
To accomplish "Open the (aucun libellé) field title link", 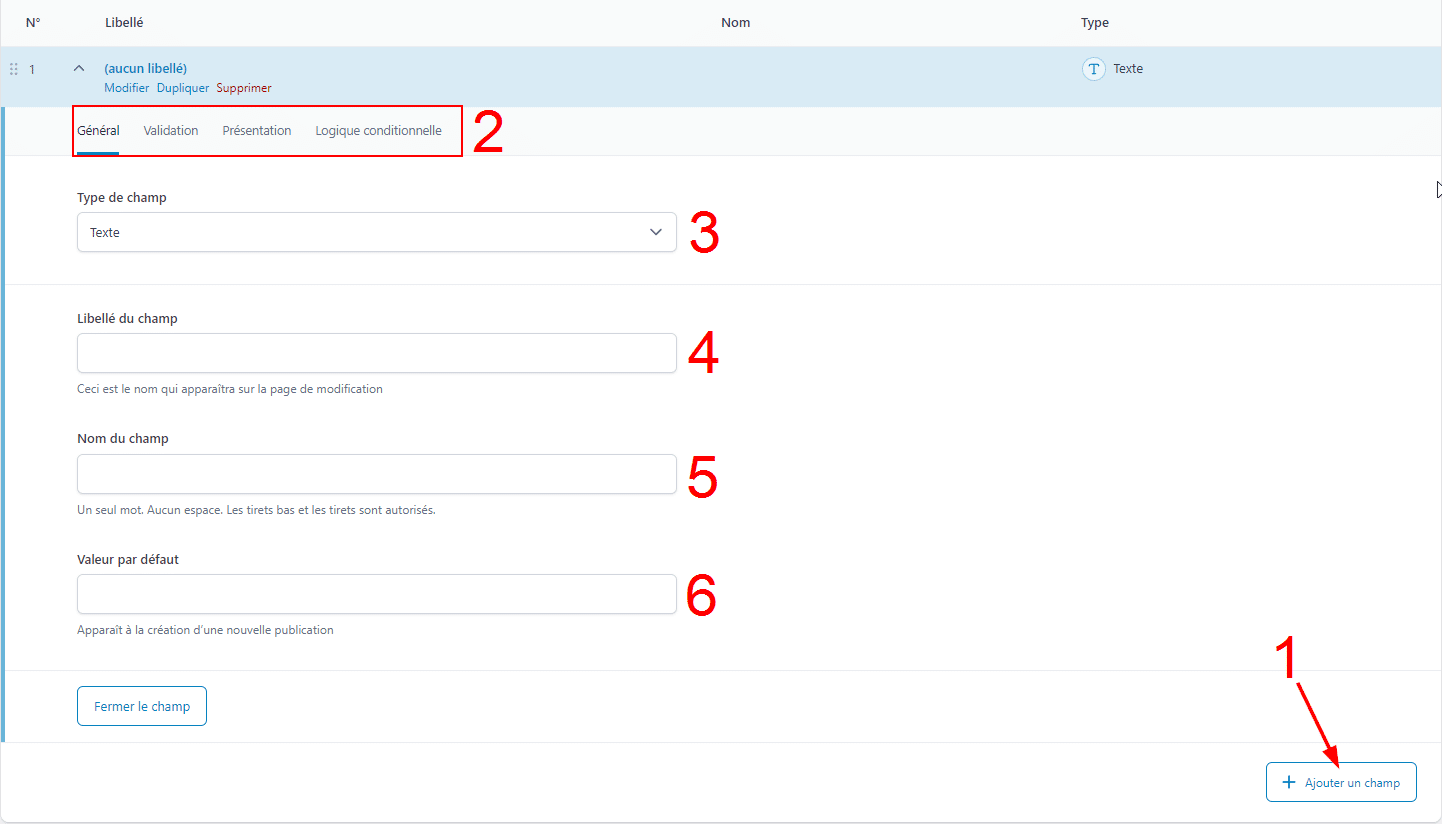I will click(x=145, y=68).
